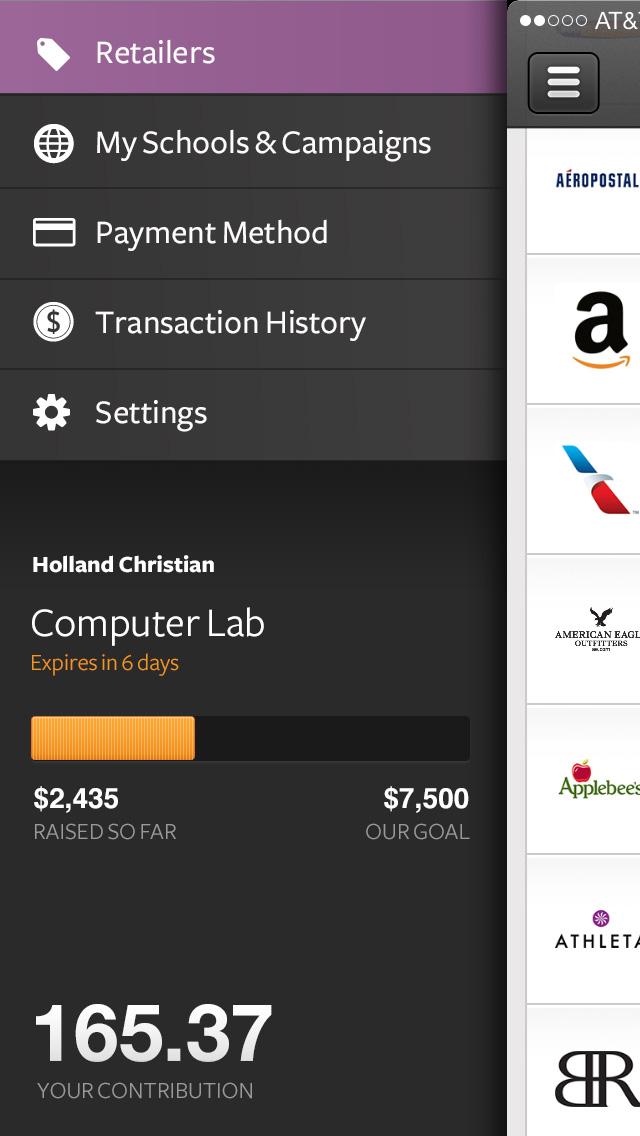Open the Retailers menu item
This screenshot has height=1136, width=640.
click(x=155, y=53)
